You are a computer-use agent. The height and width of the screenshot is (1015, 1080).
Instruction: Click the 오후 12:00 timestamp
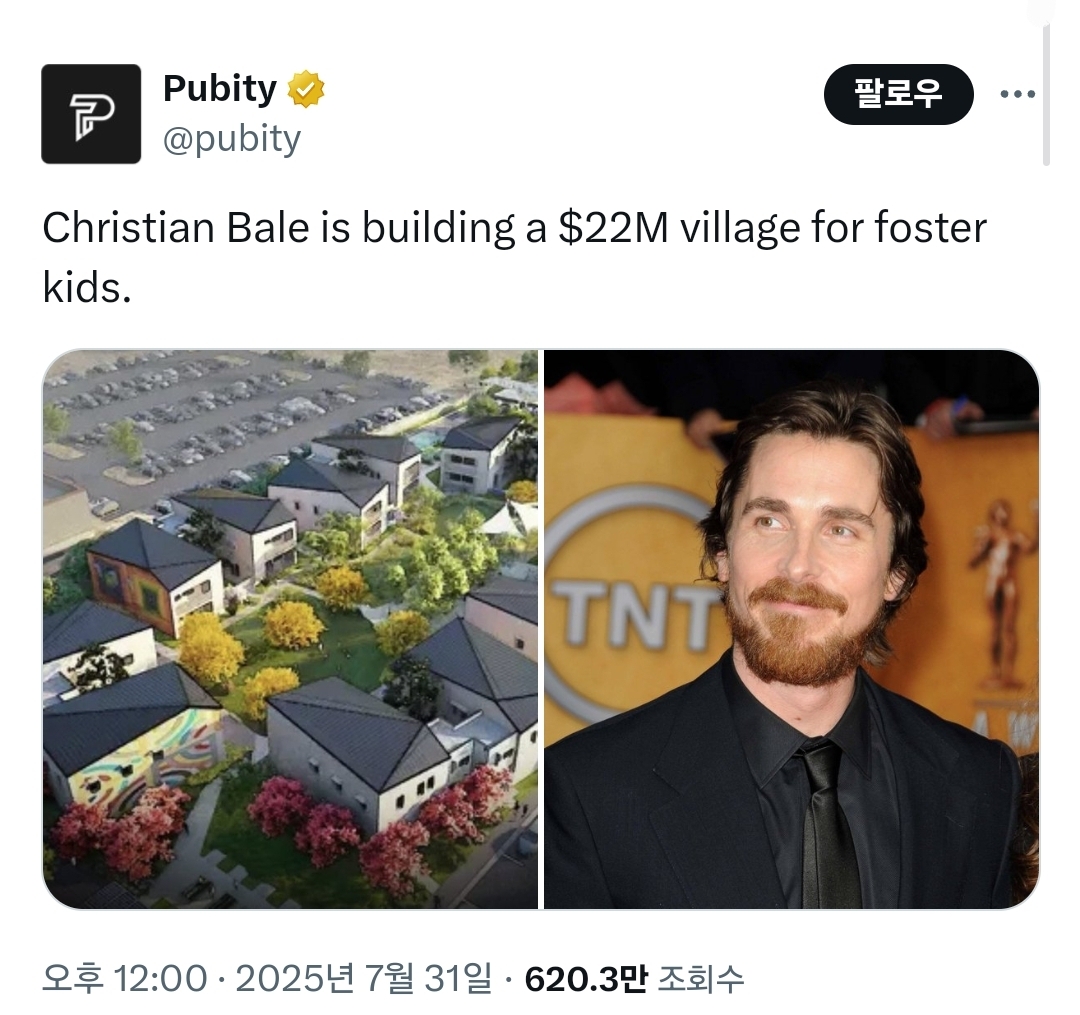125,979
